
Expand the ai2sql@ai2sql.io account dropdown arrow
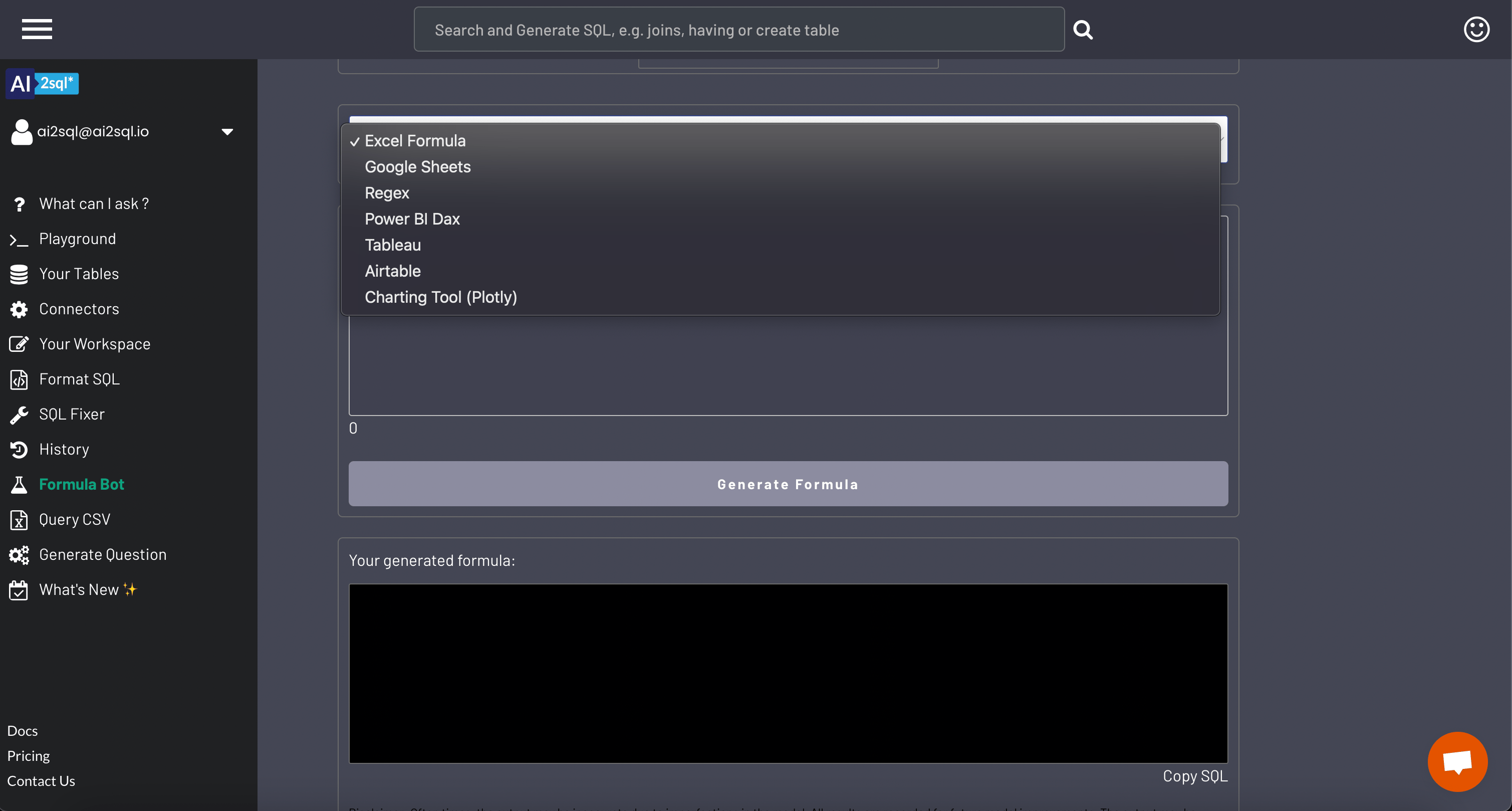pyautogui.click(x=227, y=131)
